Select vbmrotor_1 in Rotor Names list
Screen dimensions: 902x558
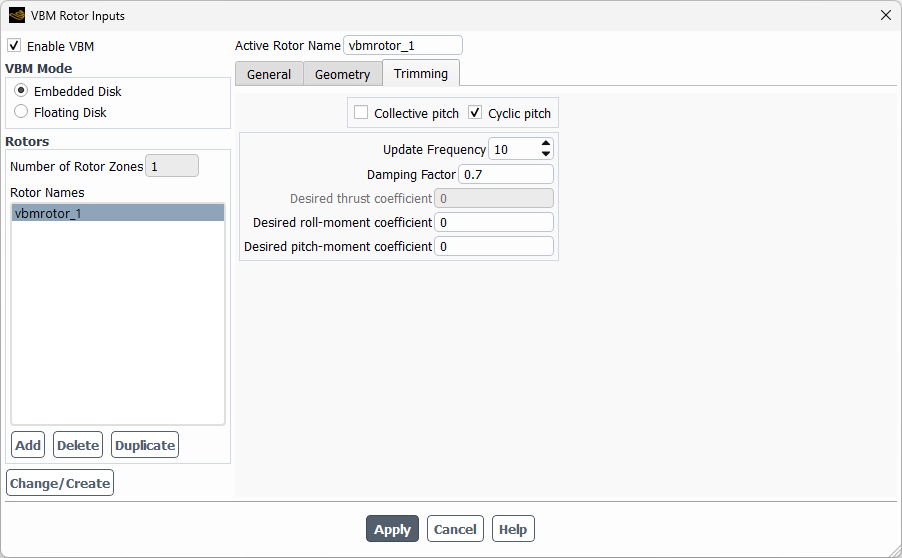118,213
